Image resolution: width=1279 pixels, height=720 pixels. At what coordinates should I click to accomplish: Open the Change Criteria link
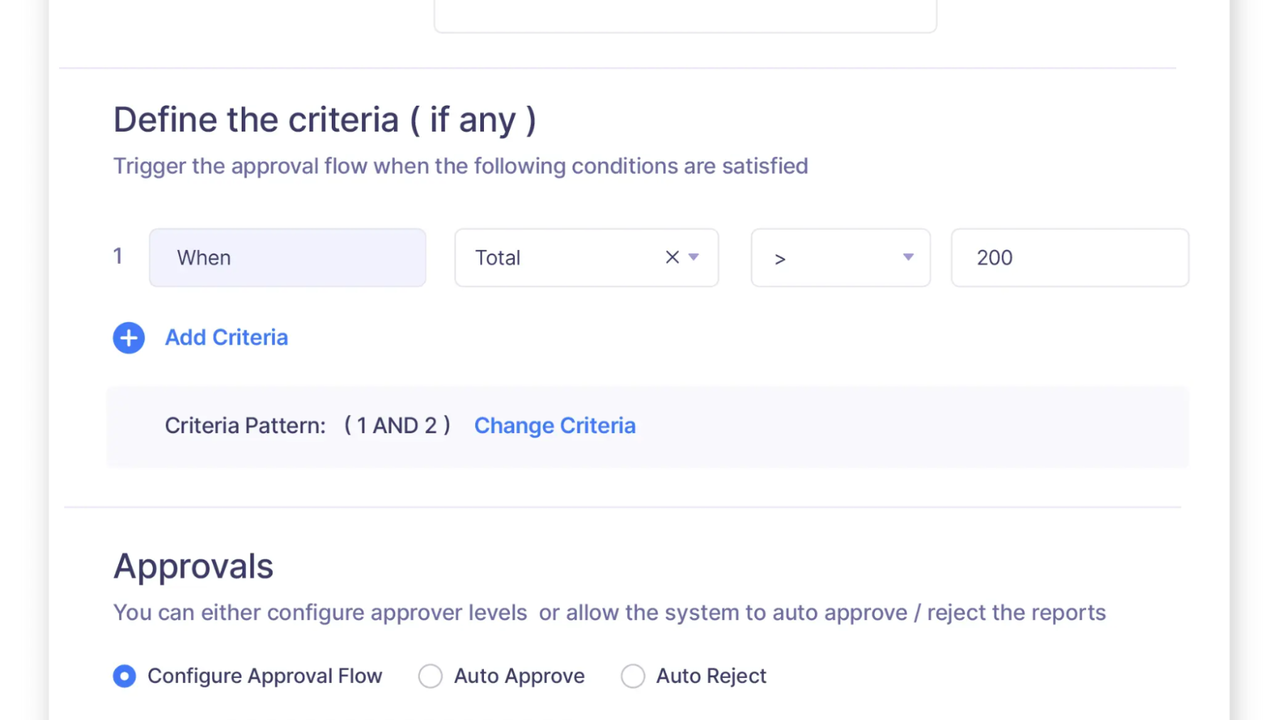click(554, 426)
